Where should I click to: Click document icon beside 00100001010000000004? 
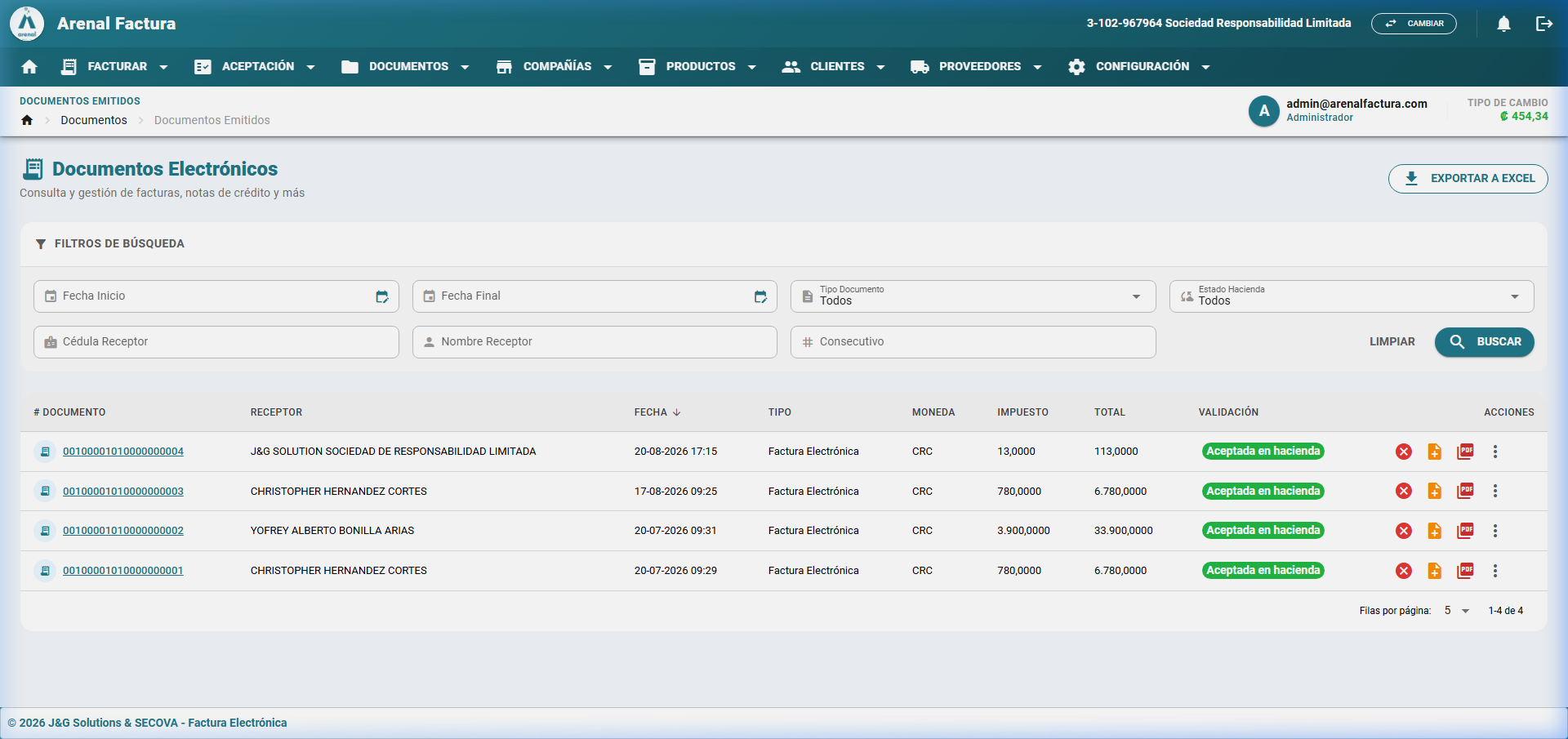(x=45, y=452)
